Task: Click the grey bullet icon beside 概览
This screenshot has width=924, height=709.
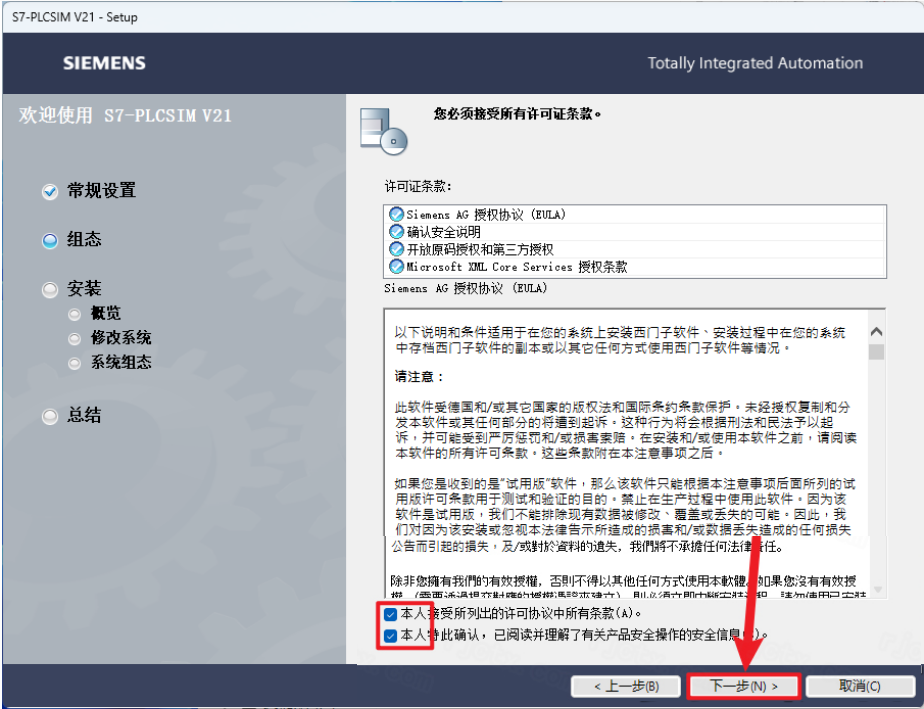Action: click(74, 314)
